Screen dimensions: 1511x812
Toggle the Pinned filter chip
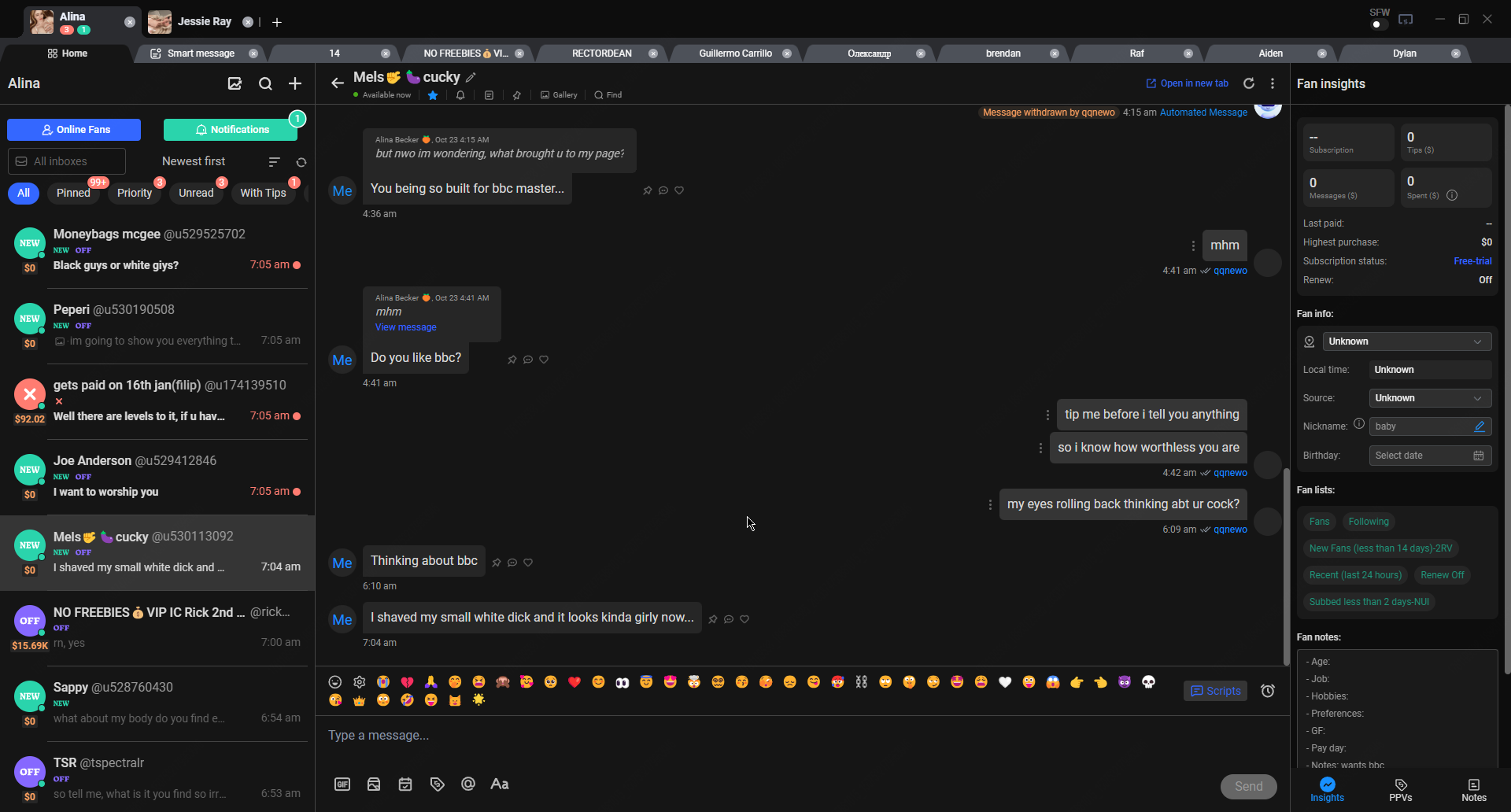74,193
